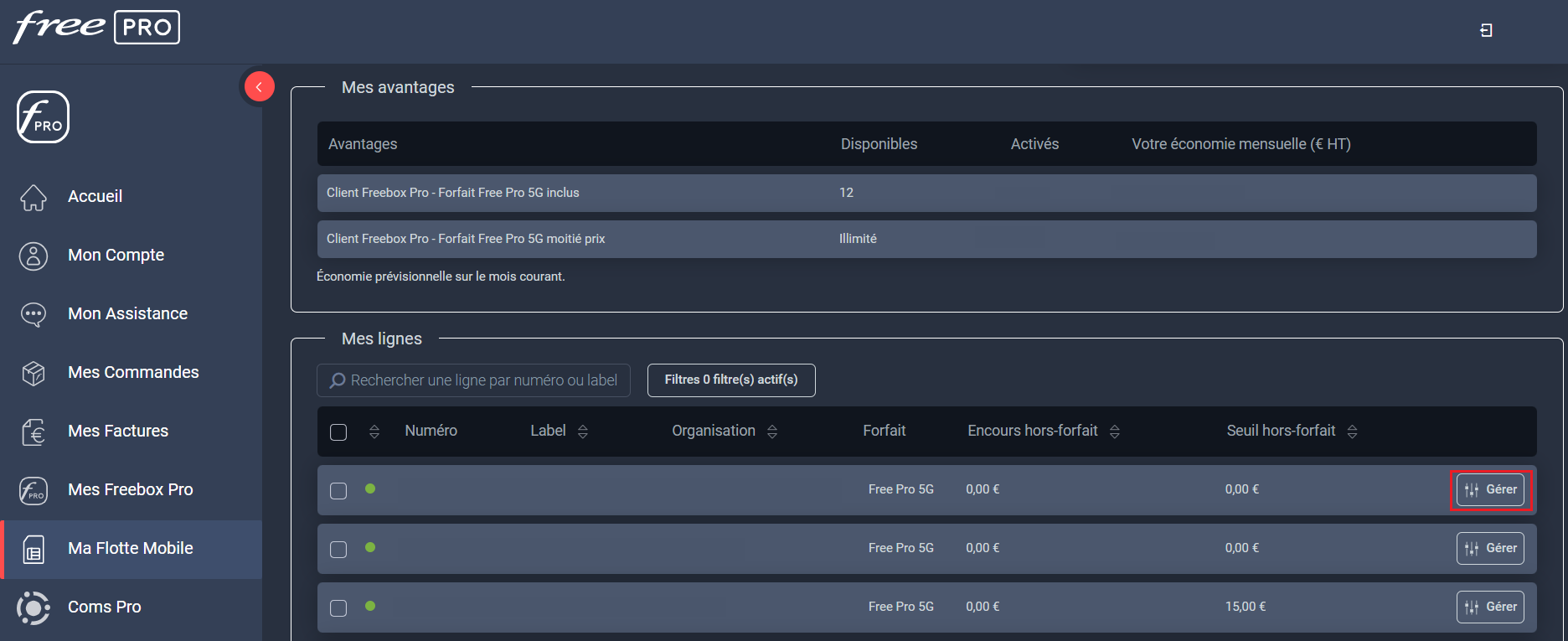This screenshot has width=1568, height=641.
Task: Click the "Mes avantages" section title
Action: pos(398,87)
